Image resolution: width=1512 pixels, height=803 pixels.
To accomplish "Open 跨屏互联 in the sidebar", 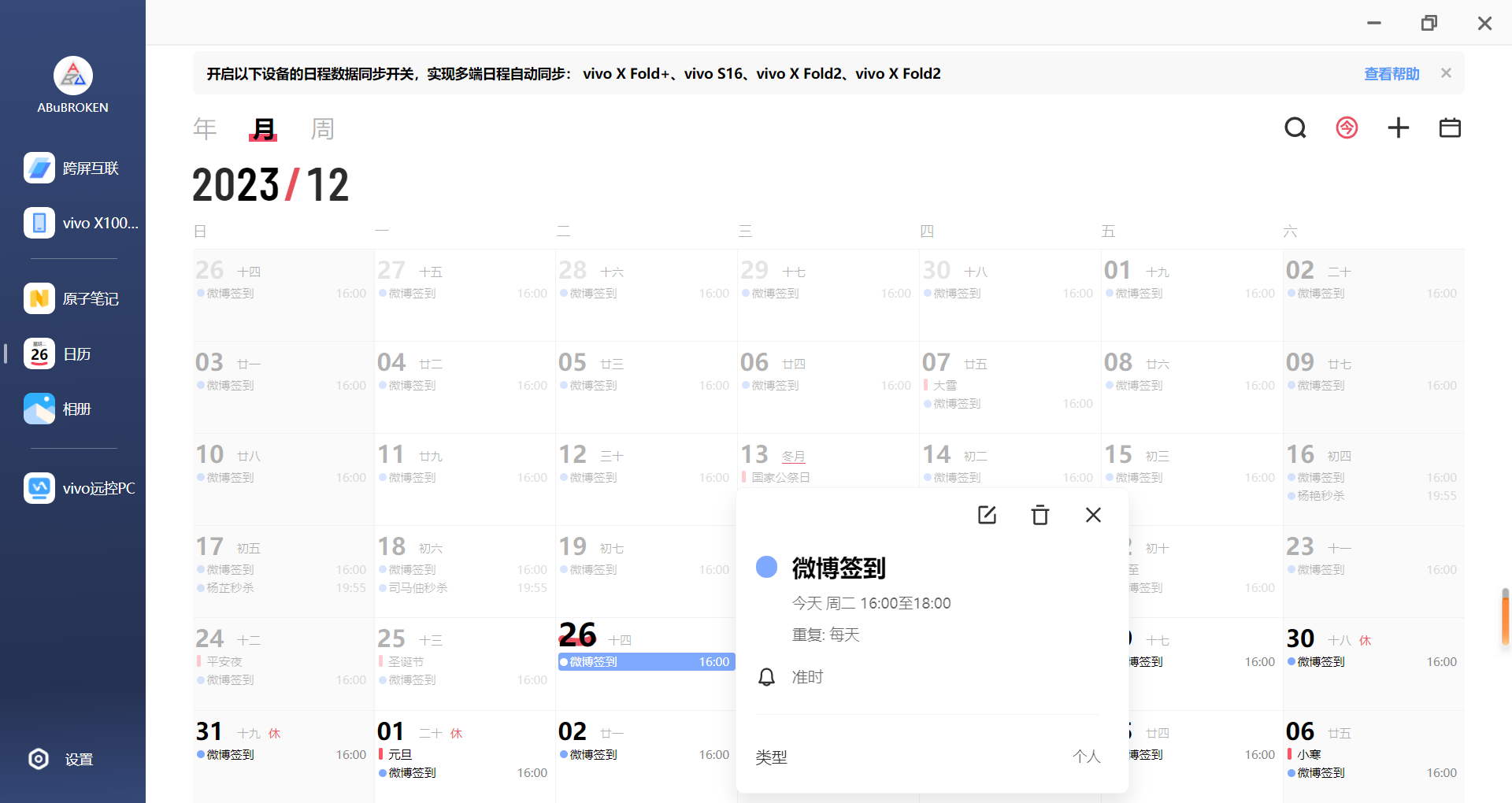I will pos(72,168).
